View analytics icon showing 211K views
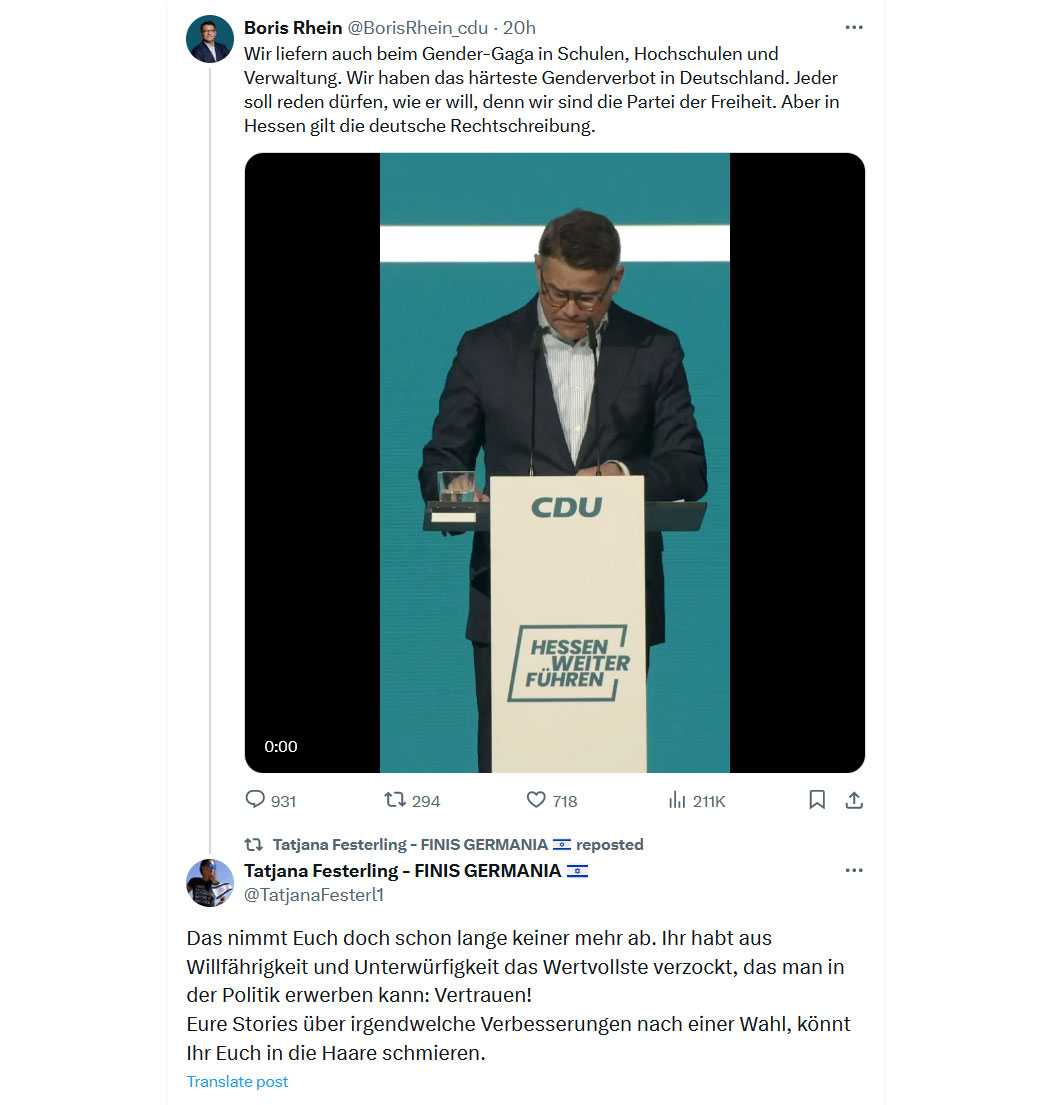The image size is (1050, 1105). click(x=677, y=800)
